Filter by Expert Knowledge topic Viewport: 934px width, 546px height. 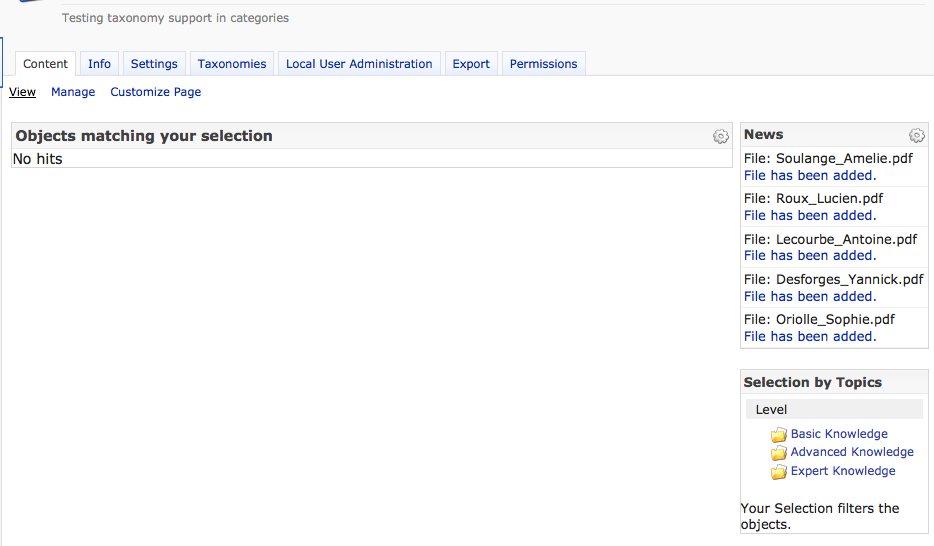tap(843, 471)
